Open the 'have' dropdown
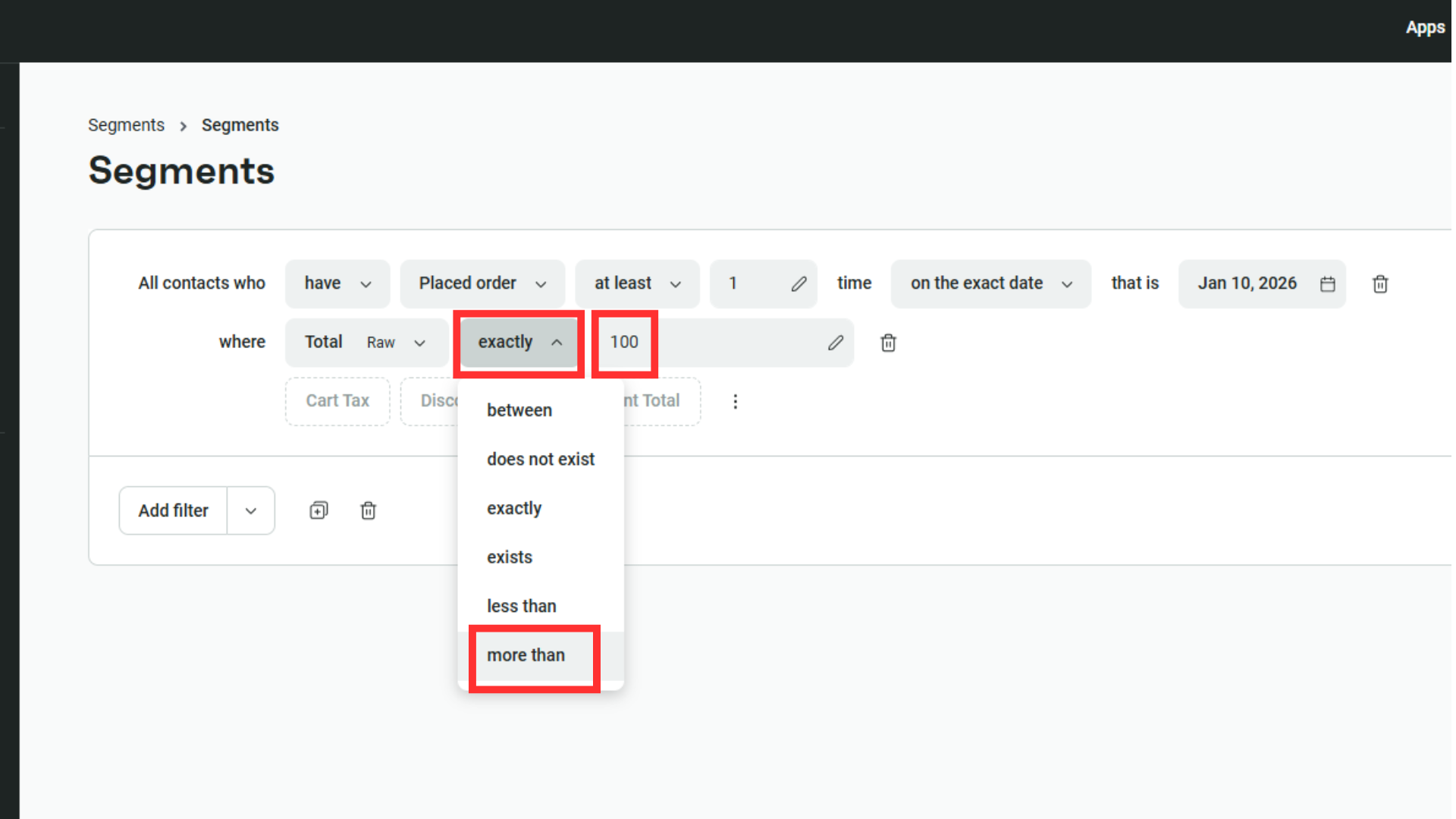Image resolution: width=1456 pixels, height=819 pixels. (x=337, y=284)
